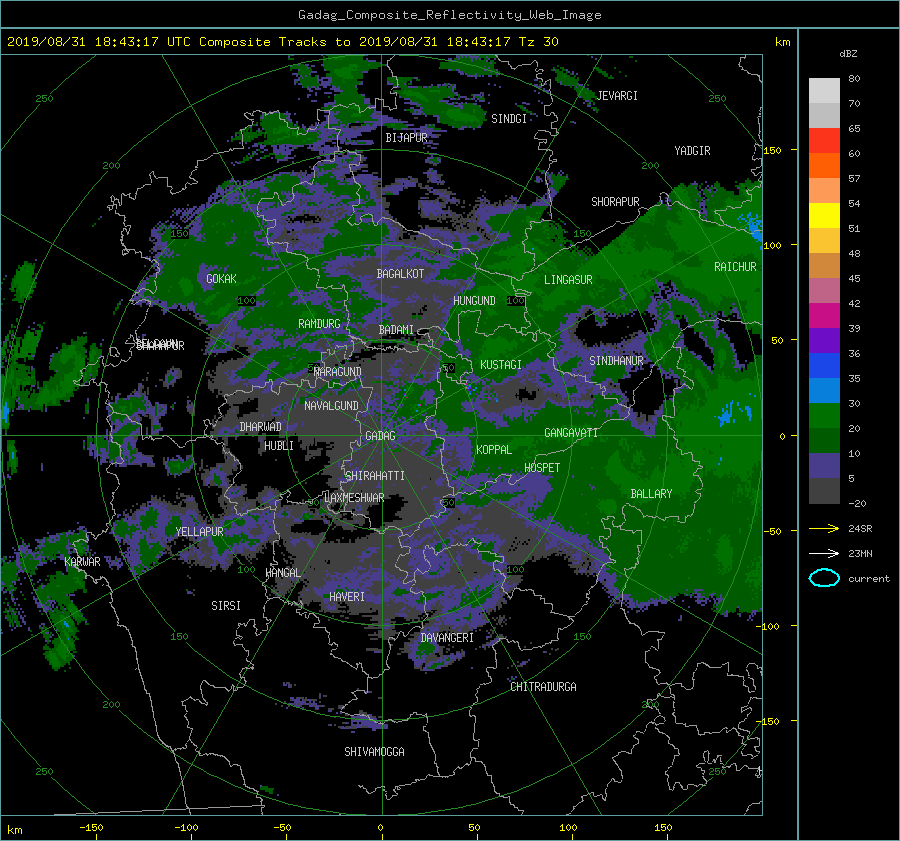Click the SHIVAMOGGA city label
This screenshot has width=900, height=841.
[x=374, y=751]
